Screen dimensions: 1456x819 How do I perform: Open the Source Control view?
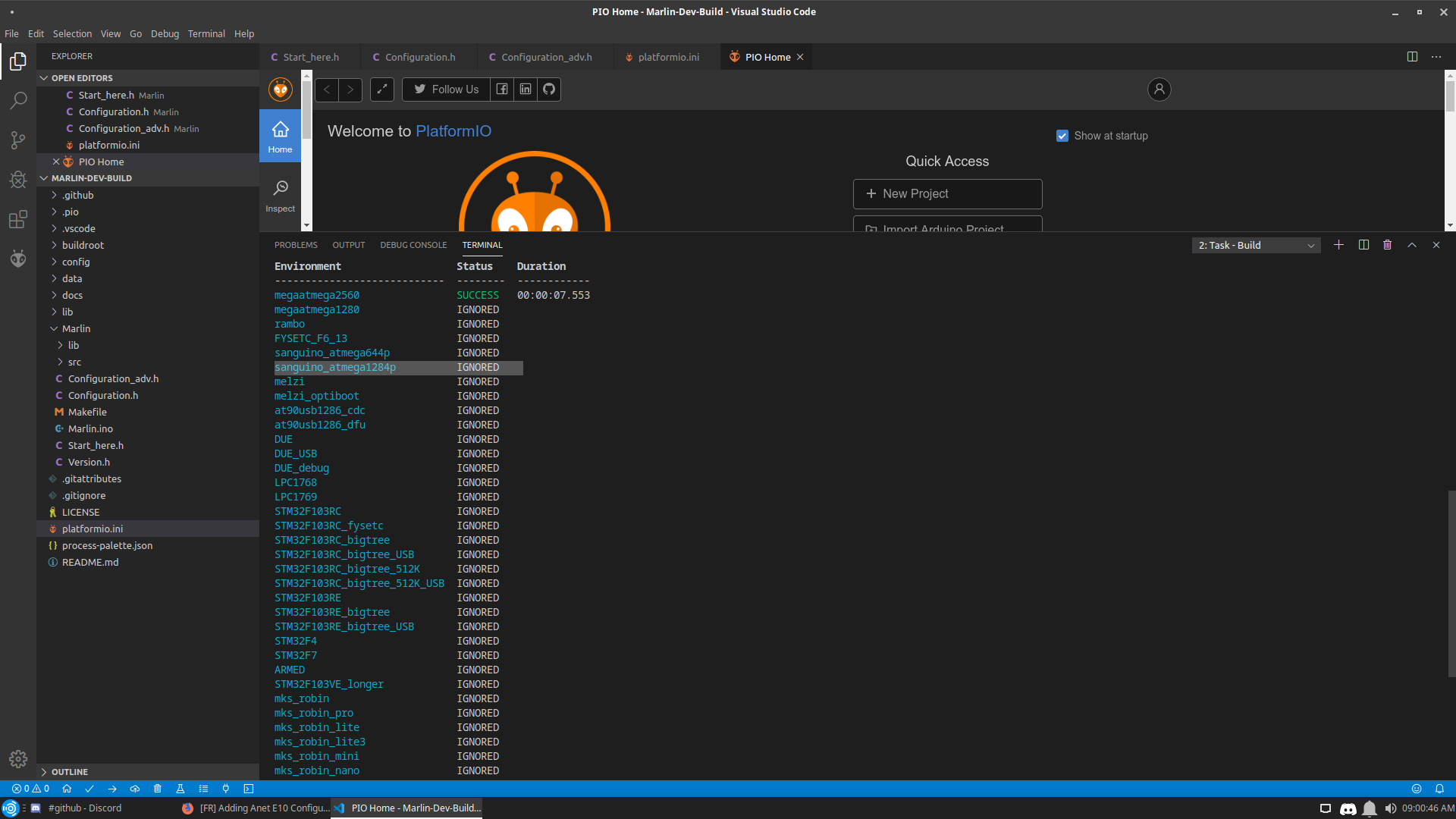[18, 140]
